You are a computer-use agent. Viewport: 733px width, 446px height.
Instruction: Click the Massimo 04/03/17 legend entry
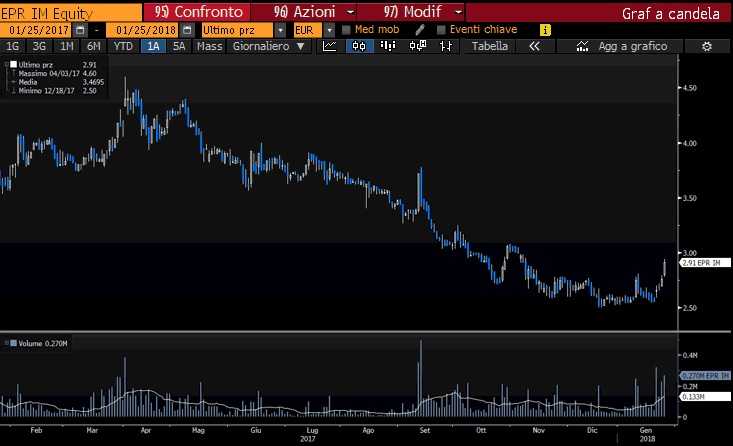(x=57, y=73)
